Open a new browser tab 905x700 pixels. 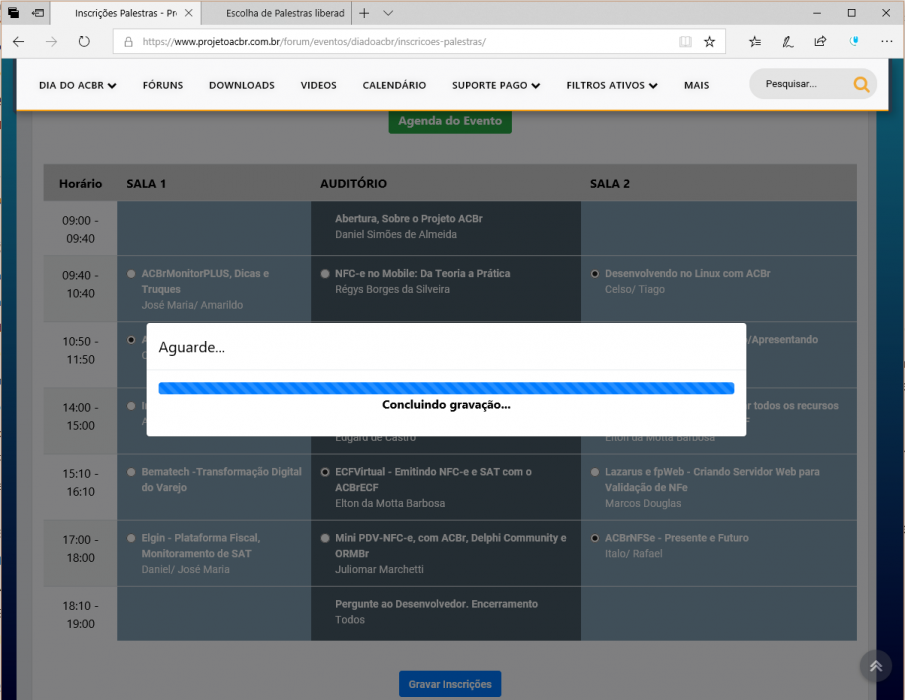364,13
